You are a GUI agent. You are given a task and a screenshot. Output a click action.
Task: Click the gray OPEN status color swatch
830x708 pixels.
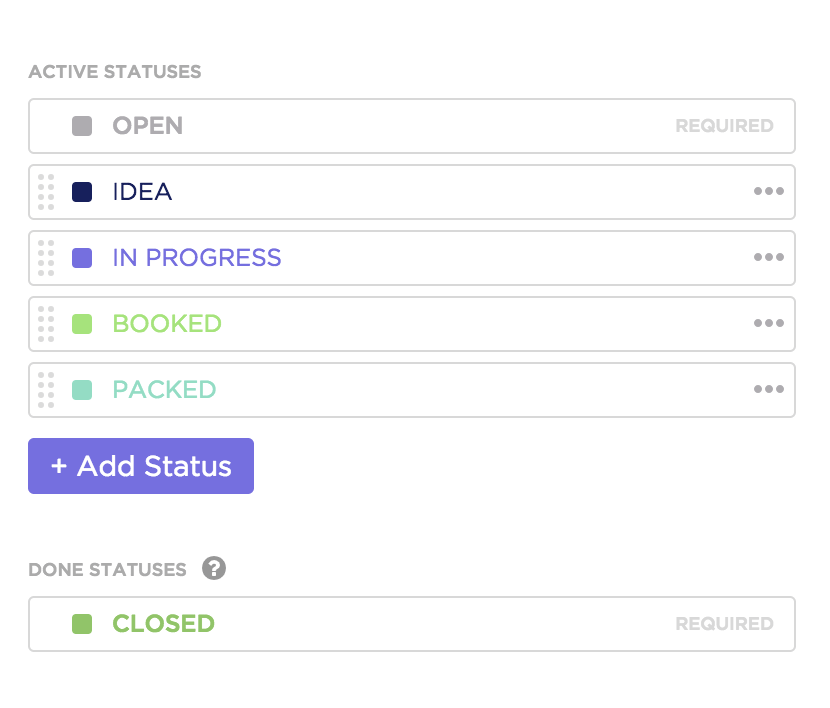click(82, 126)
